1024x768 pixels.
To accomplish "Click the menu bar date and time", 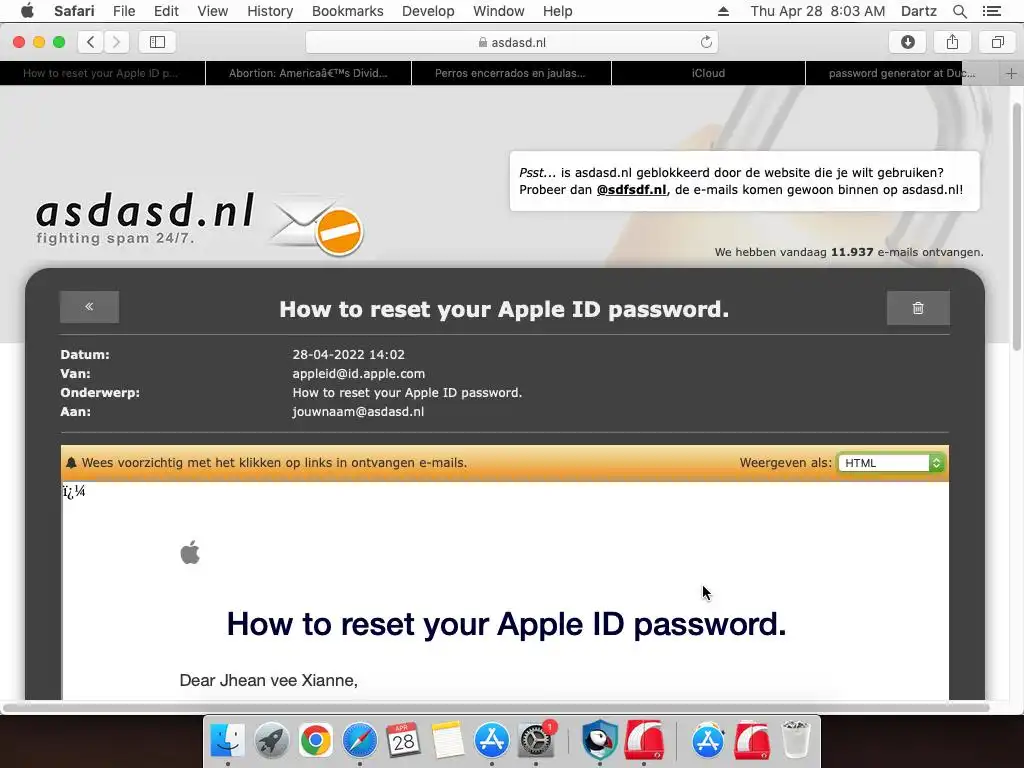I will tap(818, 11).
